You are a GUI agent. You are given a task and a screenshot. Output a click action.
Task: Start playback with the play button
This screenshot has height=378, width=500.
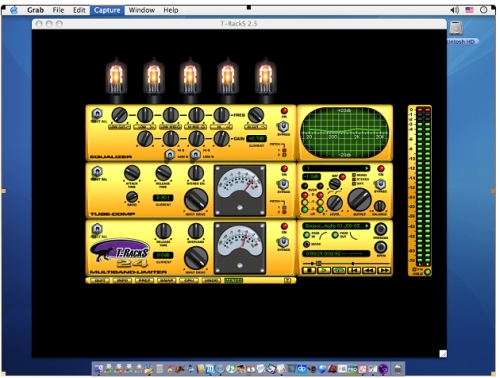pyautogui.click(x=324, y=270)
